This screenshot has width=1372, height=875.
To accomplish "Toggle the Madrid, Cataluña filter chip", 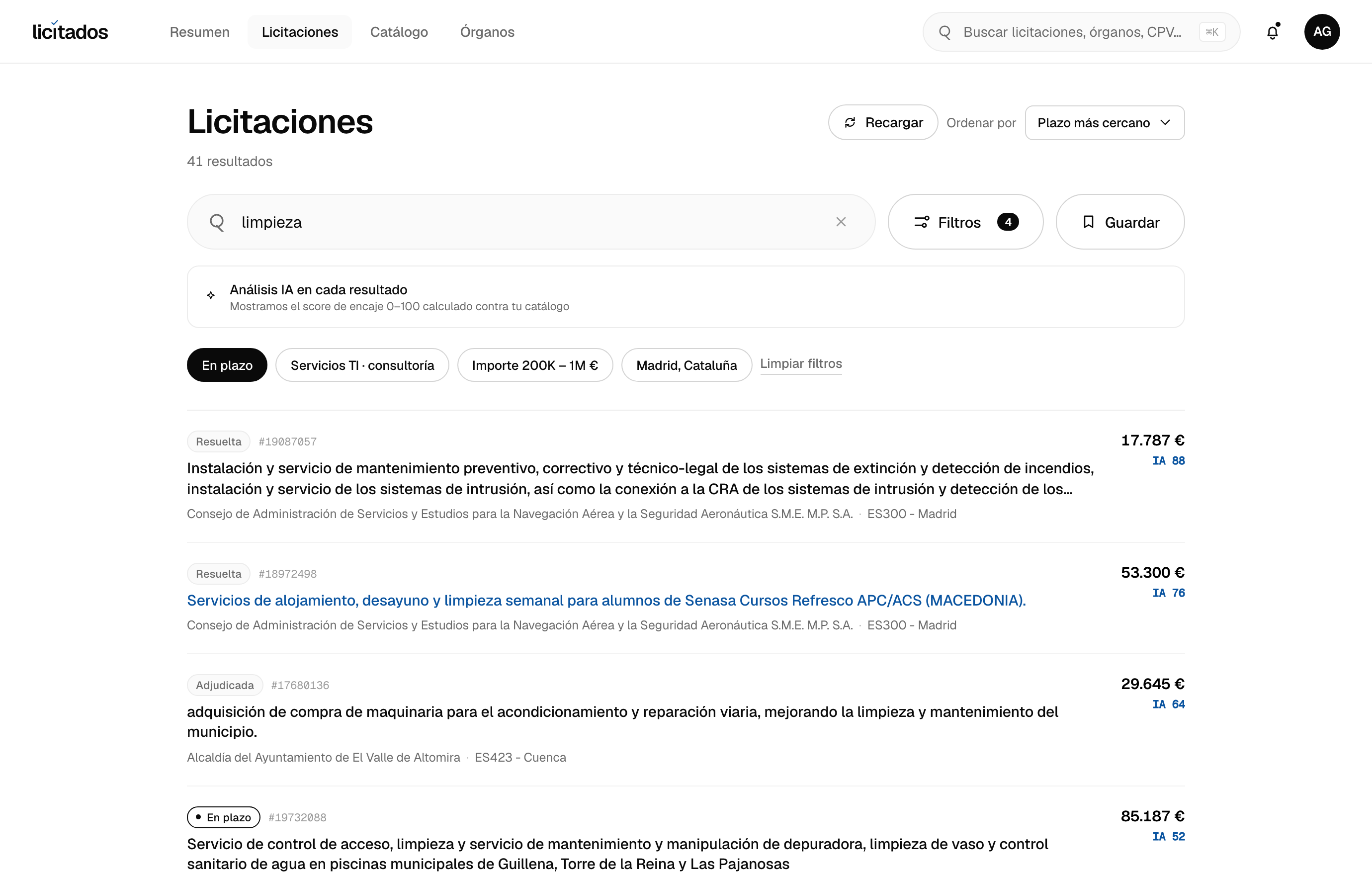I will tap(686, 365).
